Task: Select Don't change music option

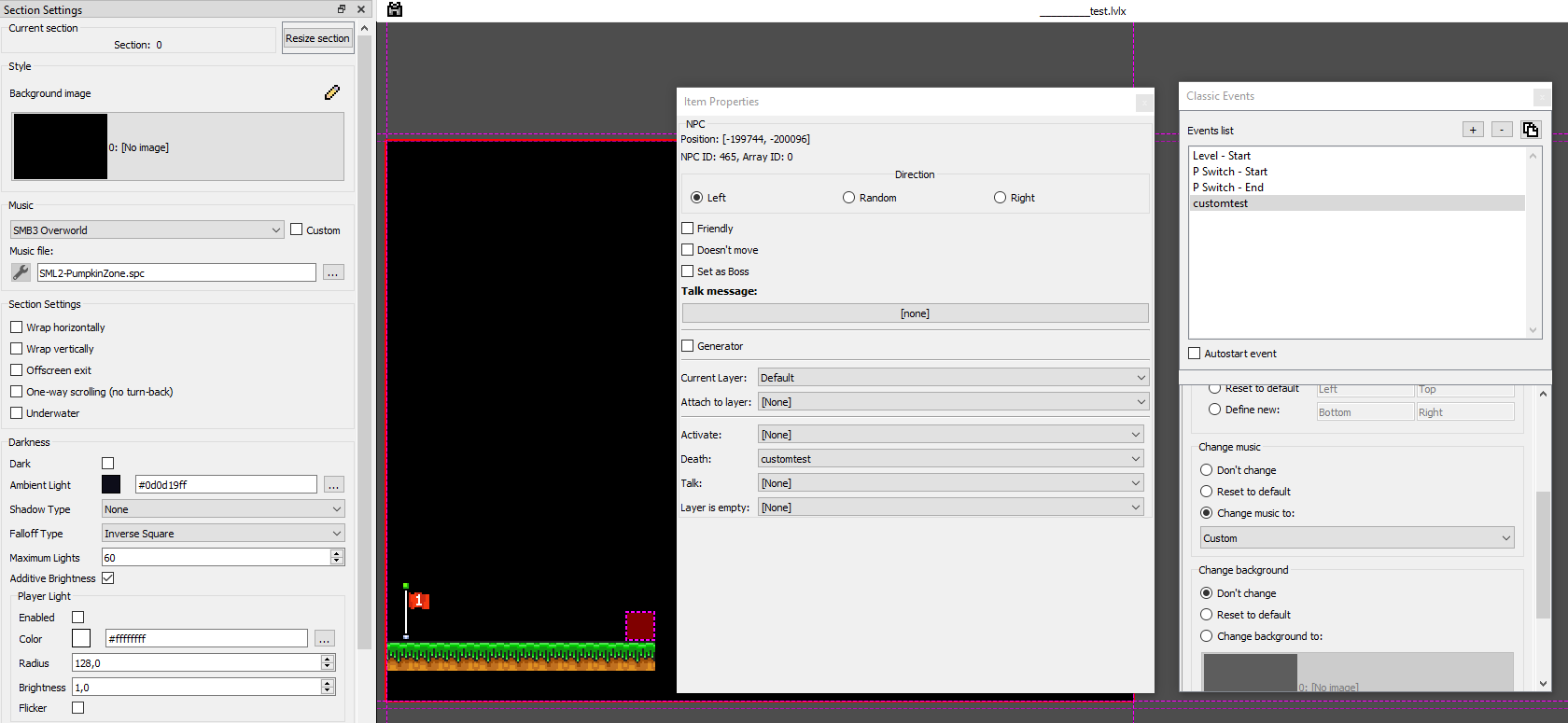Action: [1206, 469]
